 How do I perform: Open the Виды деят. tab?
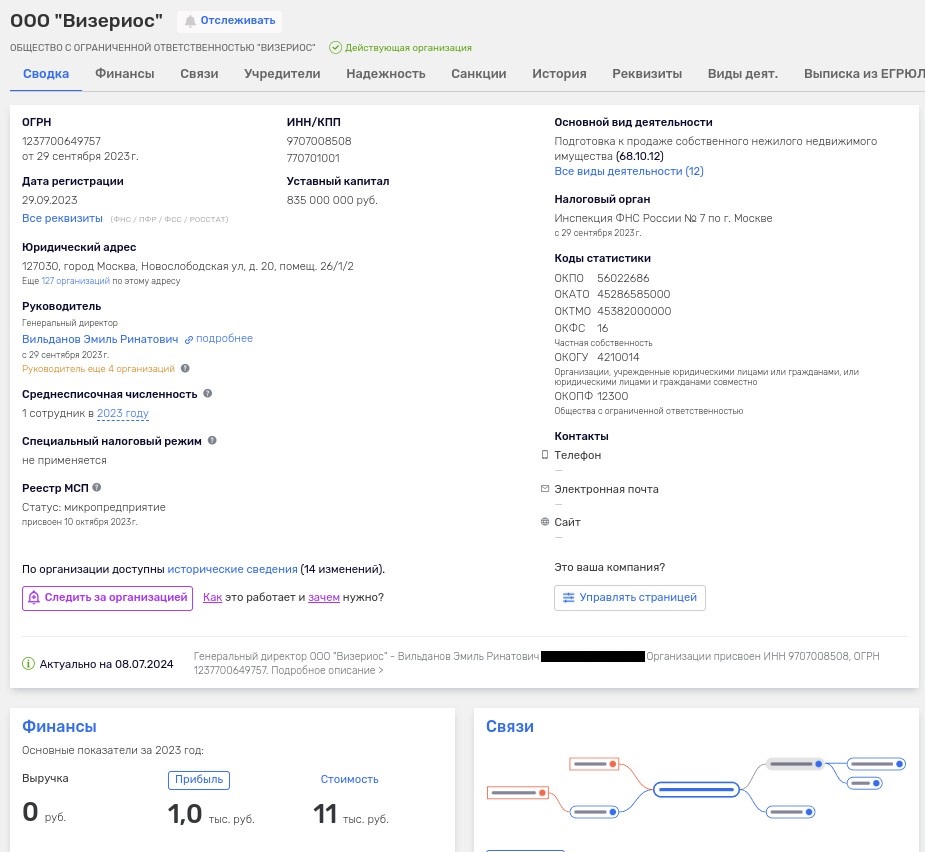point(743,74)
